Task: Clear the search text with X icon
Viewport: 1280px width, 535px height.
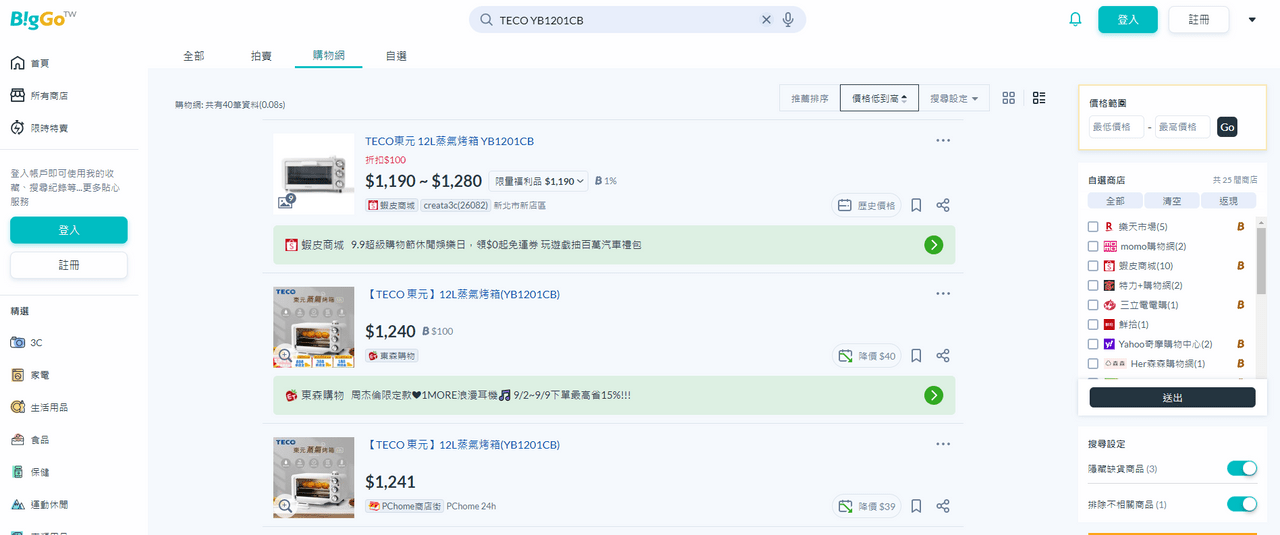Action: tap(767, 20)
